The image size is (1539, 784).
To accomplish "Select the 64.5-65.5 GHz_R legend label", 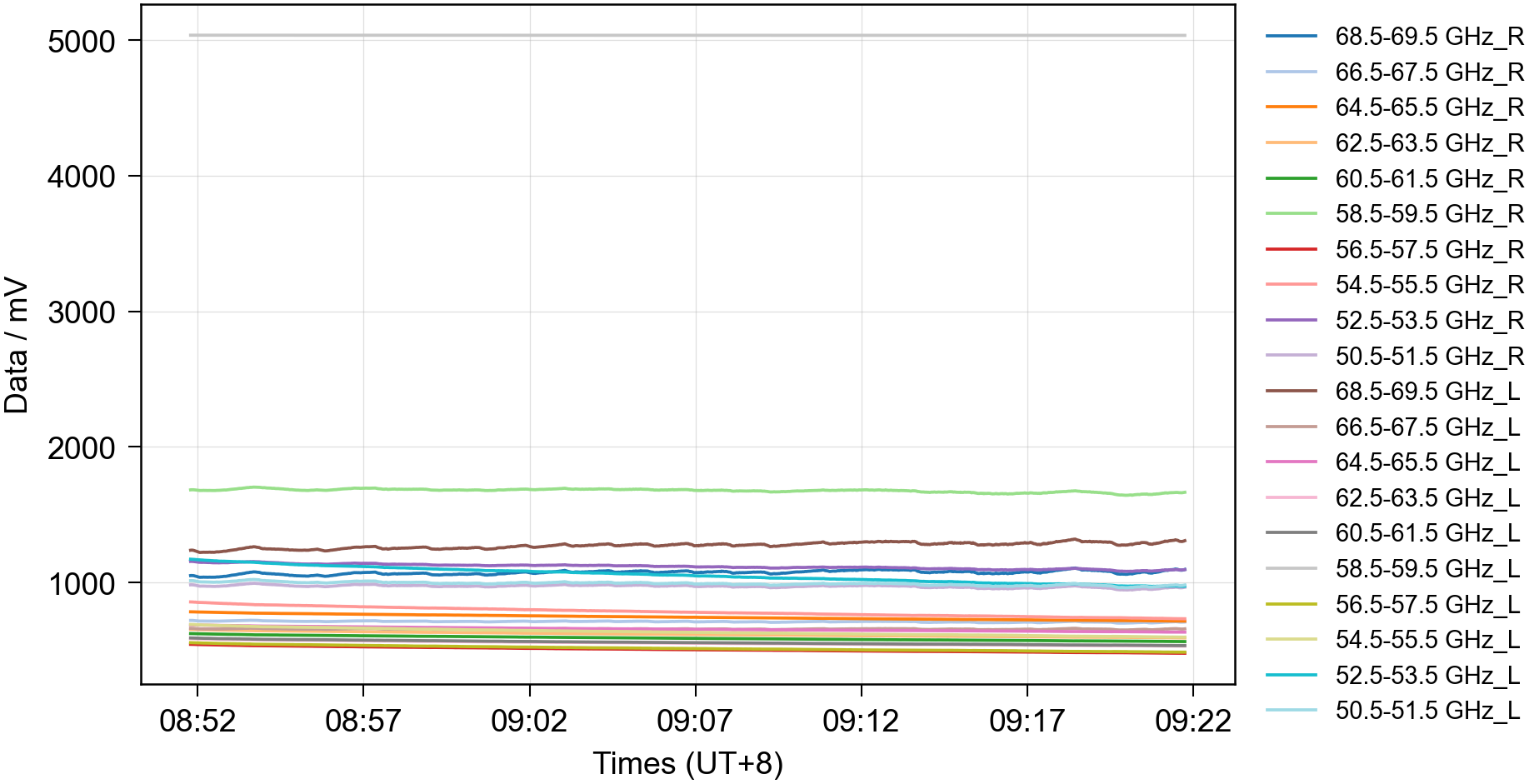I will coord(1428,107).
